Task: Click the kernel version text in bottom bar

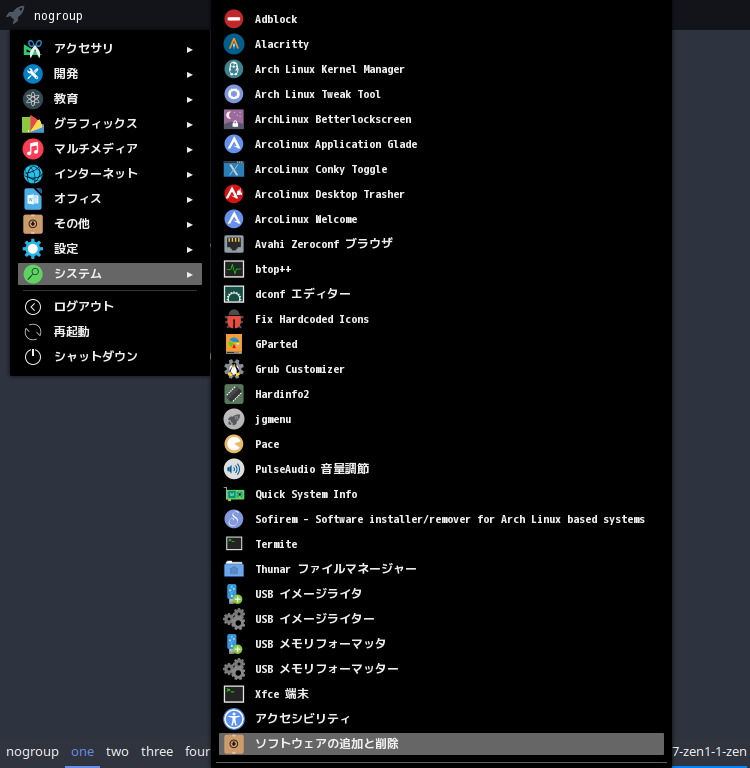Action: tap(709, 751)
